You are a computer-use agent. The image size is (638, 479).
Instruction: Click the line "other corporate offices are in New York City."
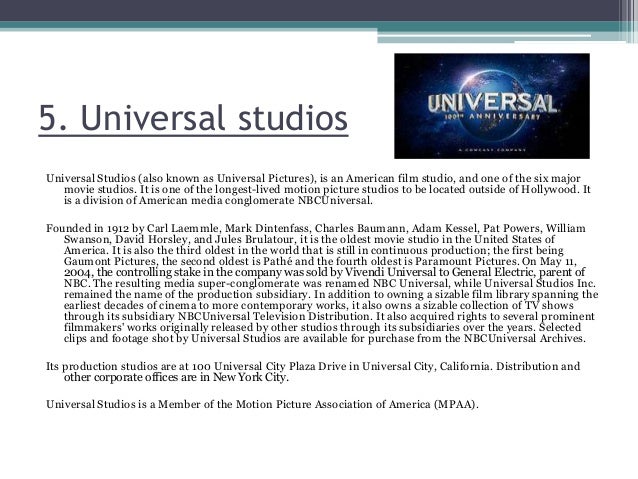tap(176, 377)
